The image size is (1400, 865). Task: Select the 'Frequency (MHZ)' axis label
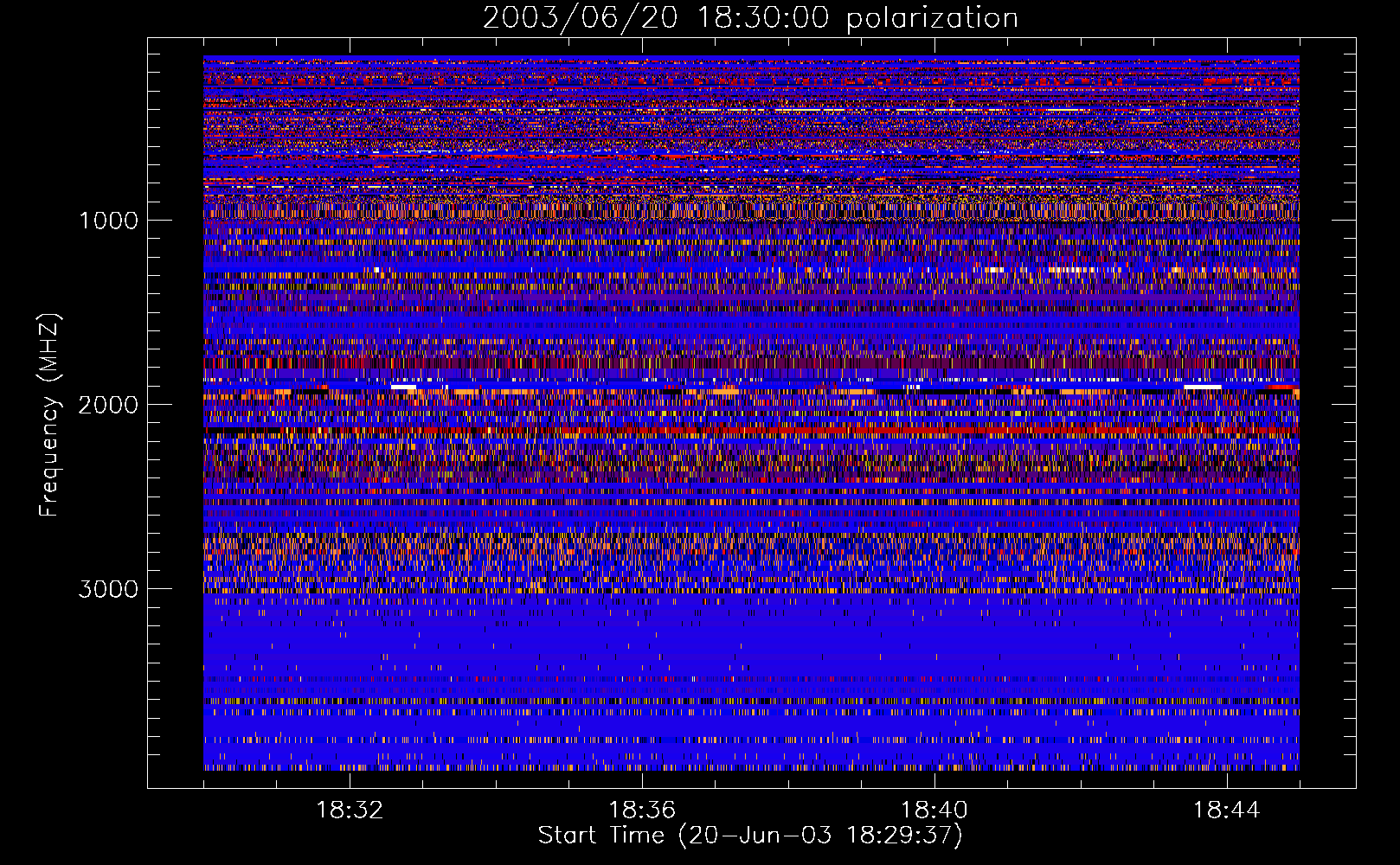49,415
